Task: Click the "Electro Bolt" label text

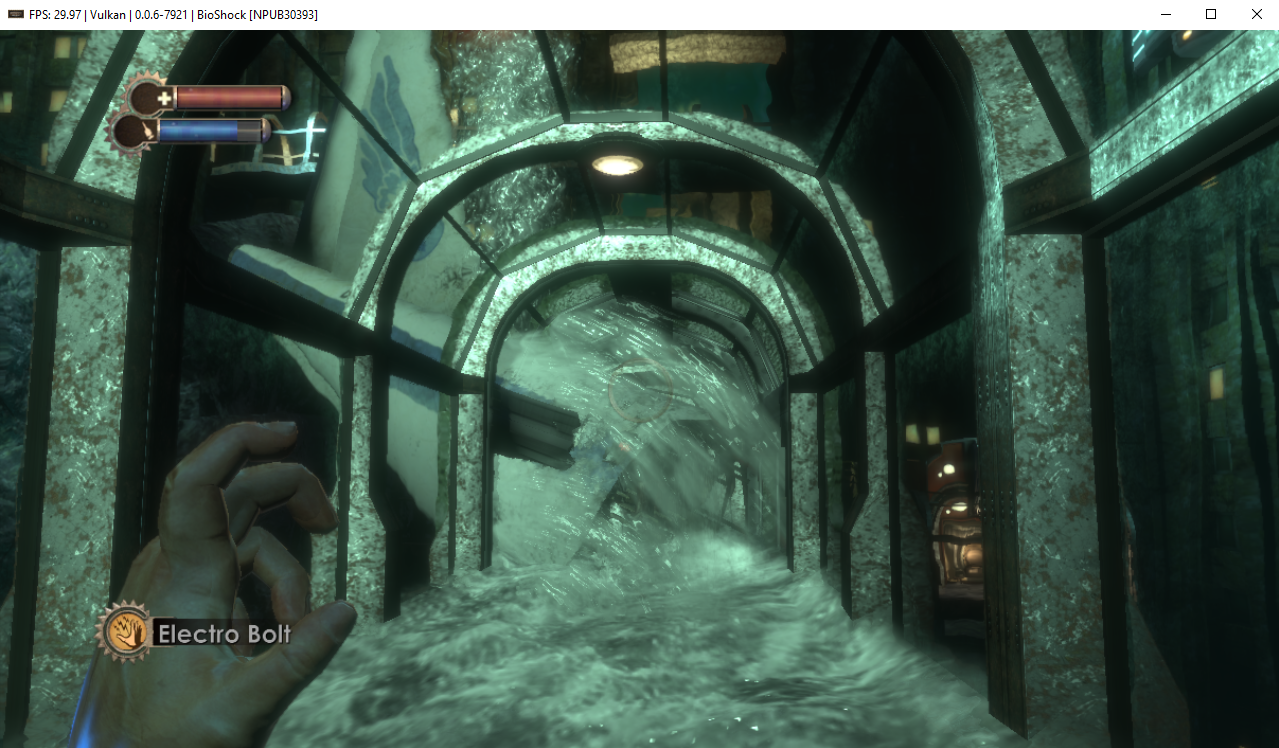Action: click(224, 634)
